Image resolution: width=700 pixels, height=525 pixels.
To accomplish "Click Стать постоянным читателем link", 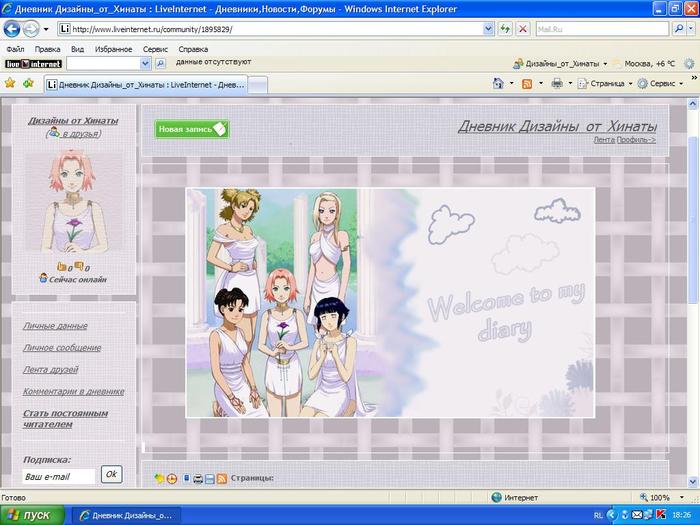I will coord(66,418).
